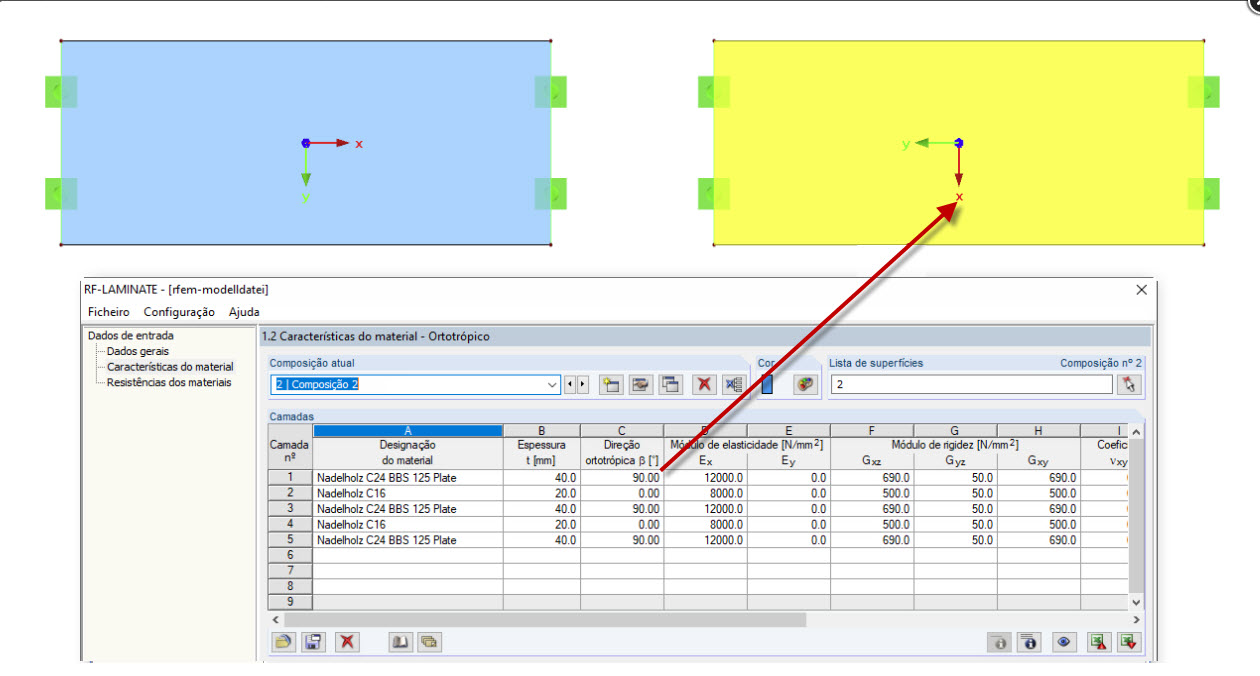Click thickness 20.0 cell in row 2
1260x676 pixels.
point(542,493)
